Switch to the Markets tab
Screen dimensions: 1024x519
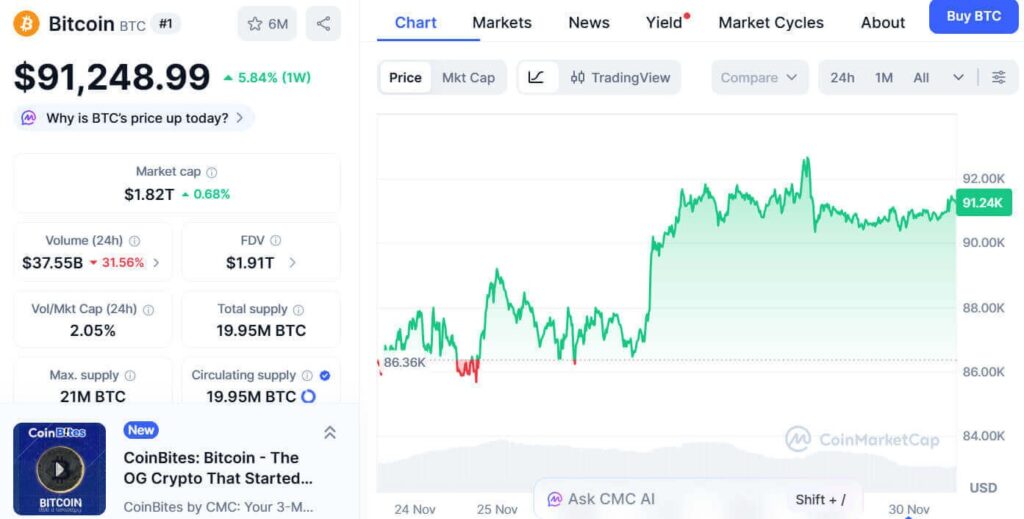tap(502, 22)
